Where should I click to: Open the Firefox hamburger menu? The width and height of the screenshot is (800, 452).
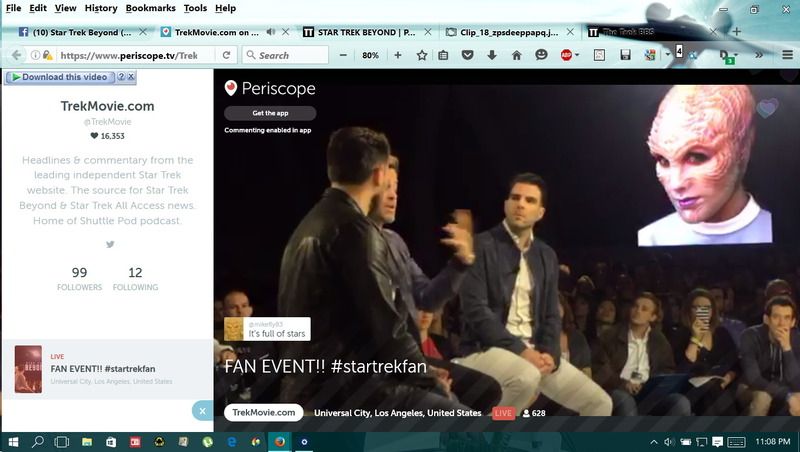coord(787,55)
